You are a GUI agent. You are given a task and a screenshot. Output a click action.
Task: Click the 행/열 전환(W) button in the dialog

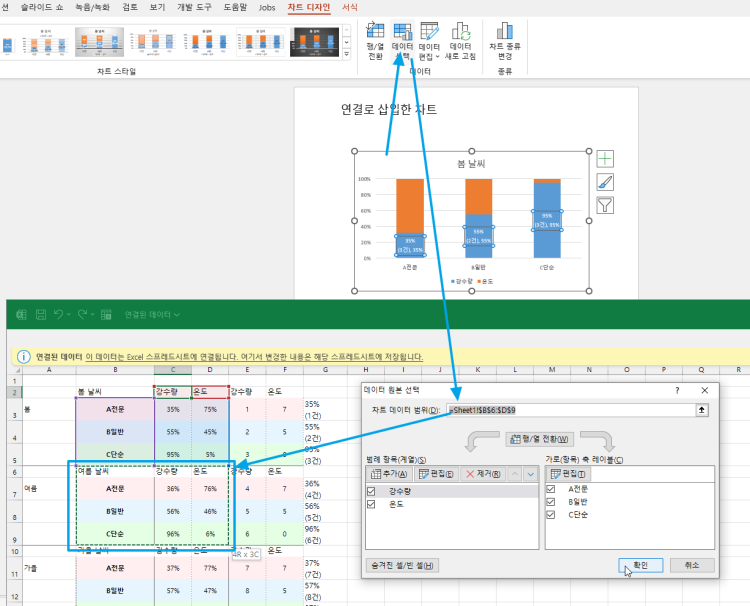coord(539,439)
